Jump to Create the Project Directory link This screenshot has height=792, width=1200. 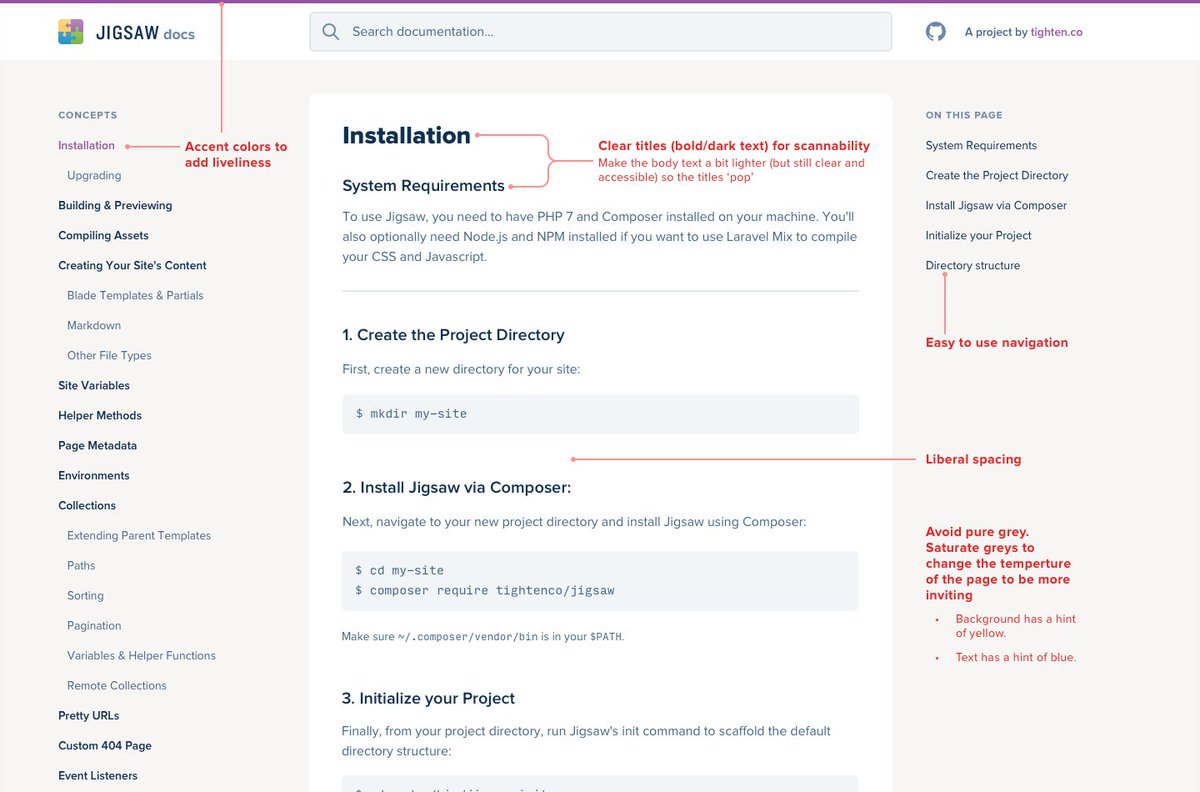pyautogui.click(x=997, y=175)
